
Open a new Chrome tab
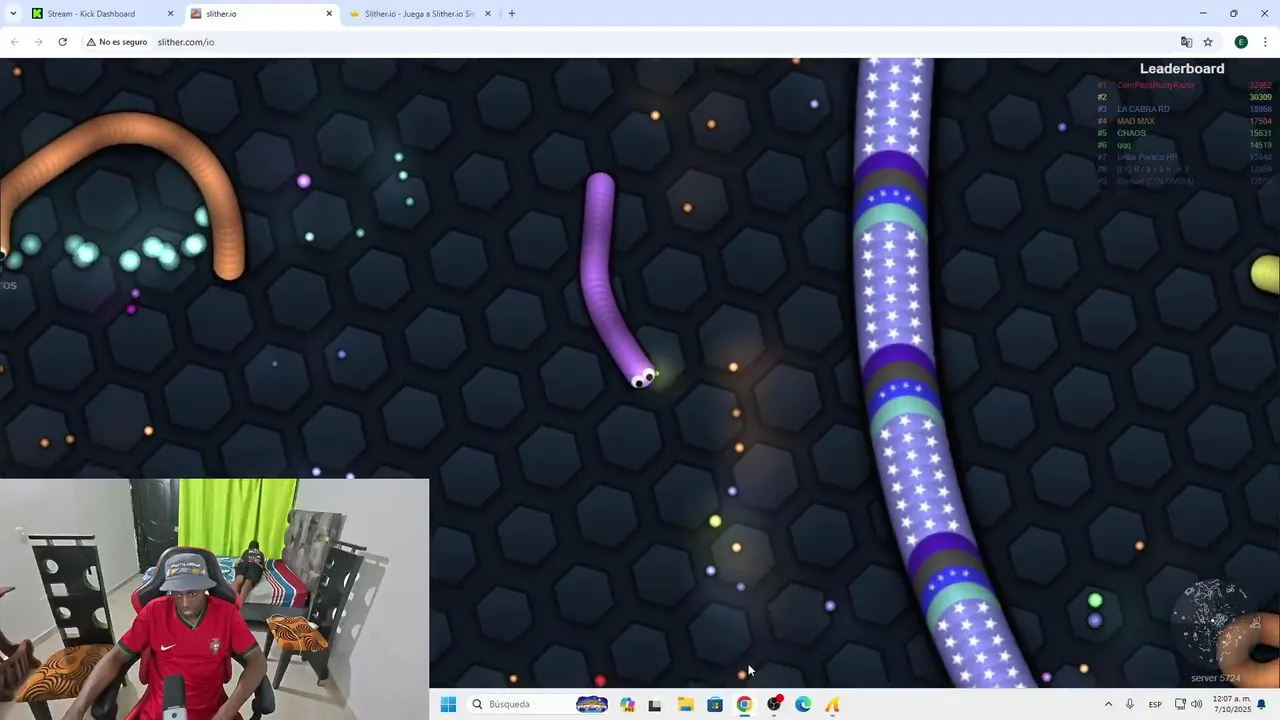pos(512,14)
